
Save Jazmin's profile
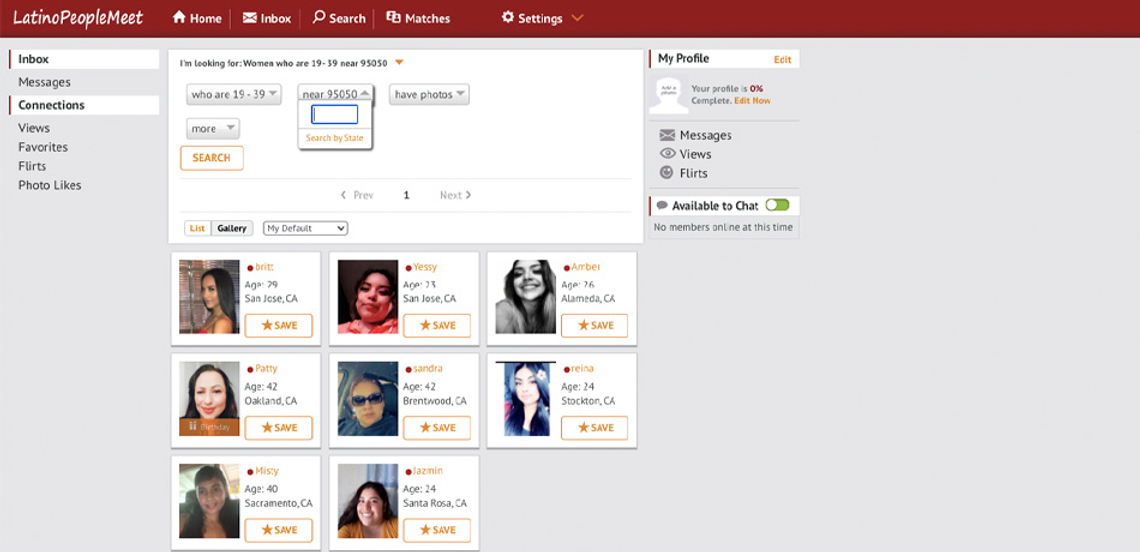(x=437, y=530)
